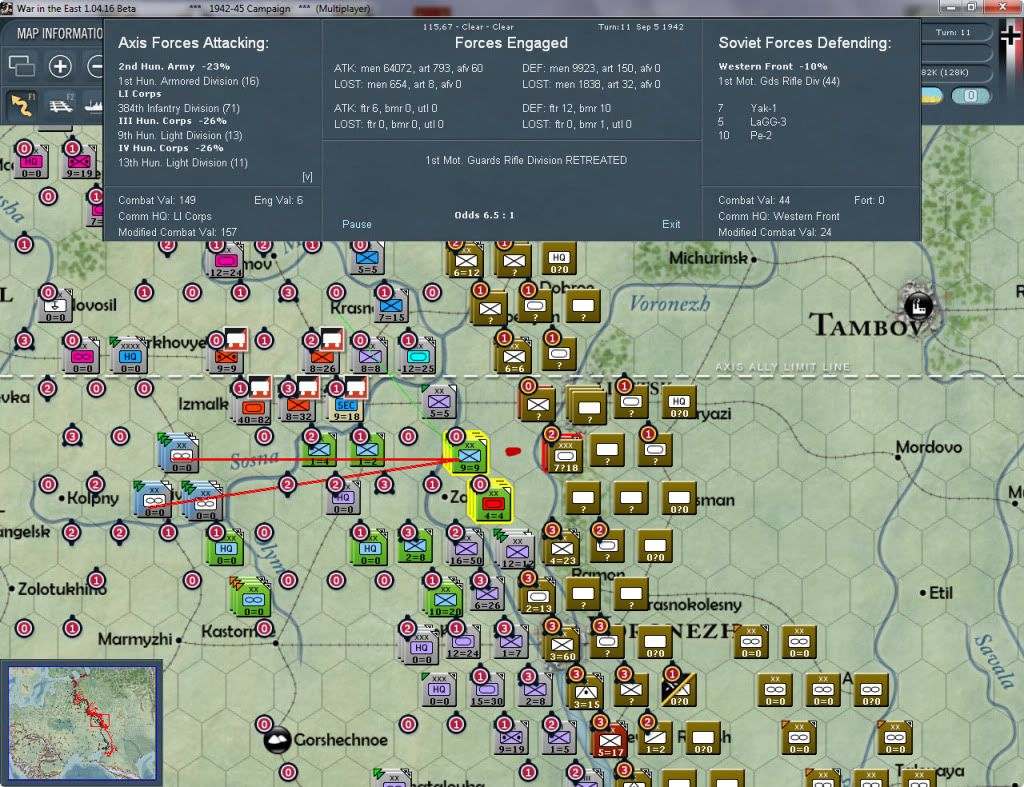Click the Gorshechnoe town marker icon
The width and height of the screenshot is (1024, 787).
[278, 740]
